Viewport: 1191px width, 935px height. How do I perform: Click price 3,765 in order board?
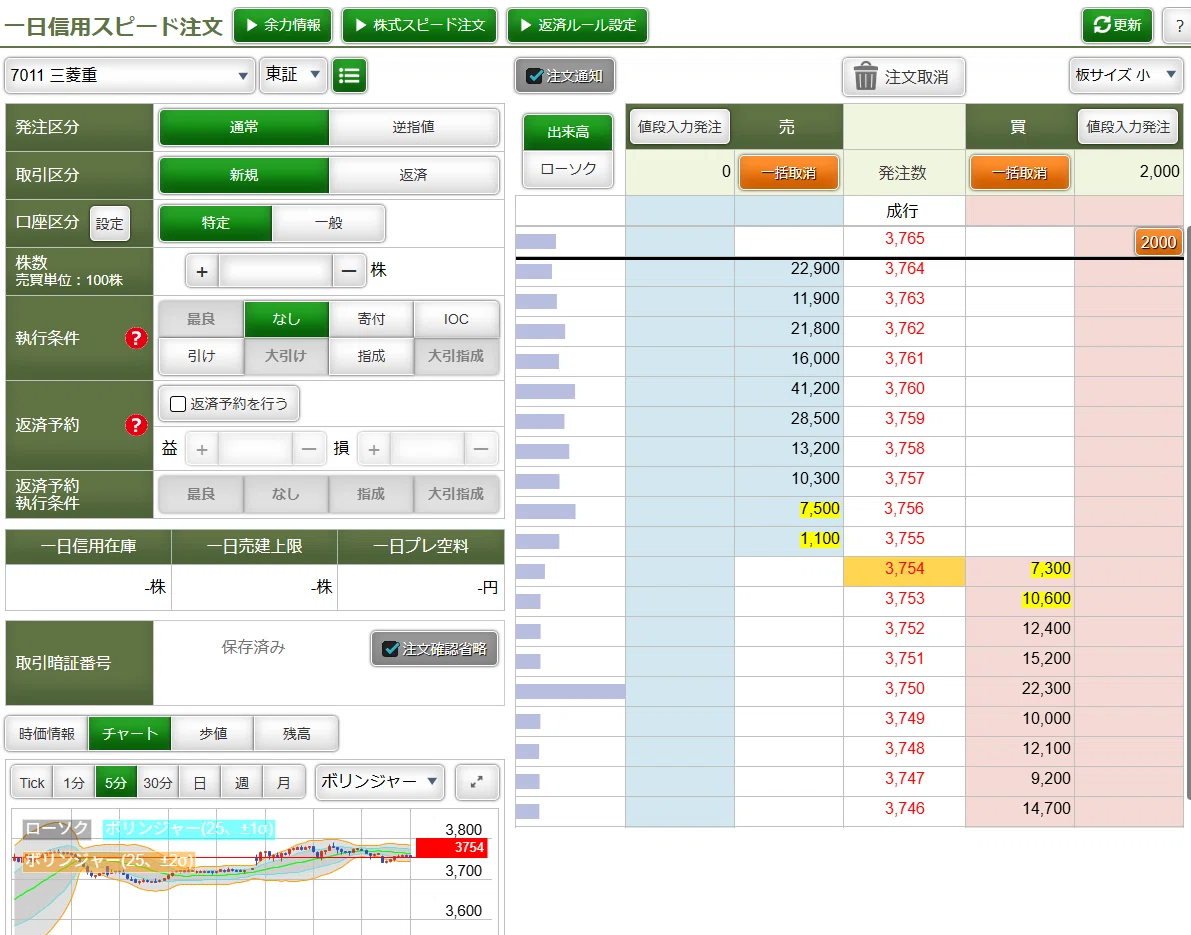click(x=904, y=238)
